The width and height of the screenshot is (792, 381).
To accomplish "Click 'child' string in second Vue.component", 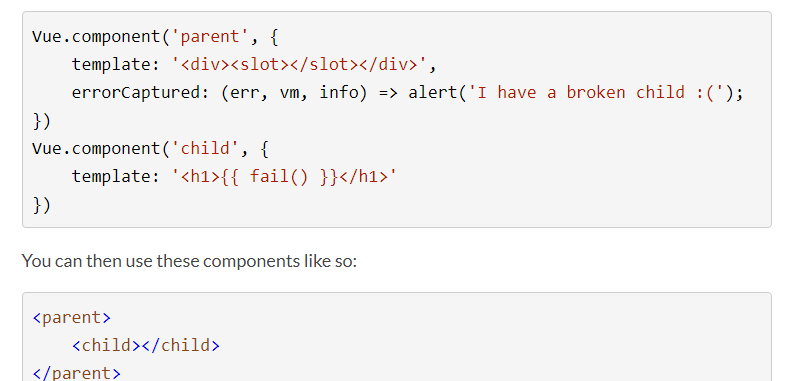I will pos(201,148).
